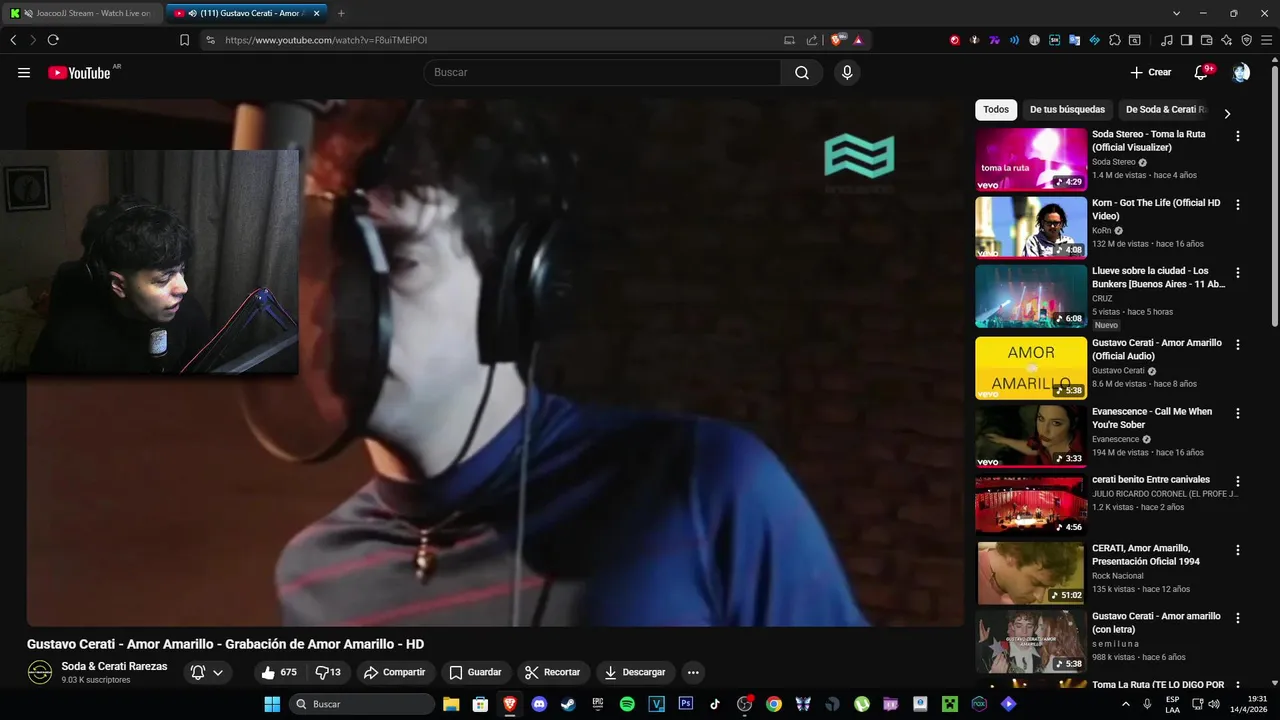Open more options for Soda Stereo Toma la Ruta
The height and width of the screenshot is (720, 1280).
click(1238, 136)
